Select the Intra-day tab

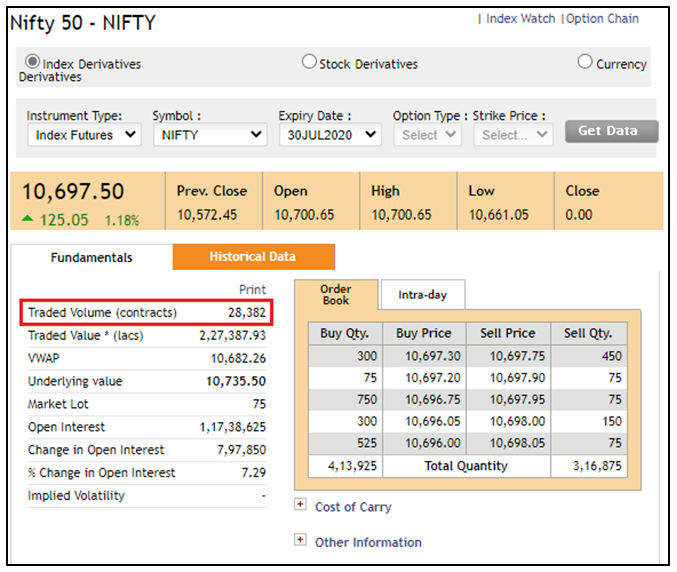click(x=423, y=294)
